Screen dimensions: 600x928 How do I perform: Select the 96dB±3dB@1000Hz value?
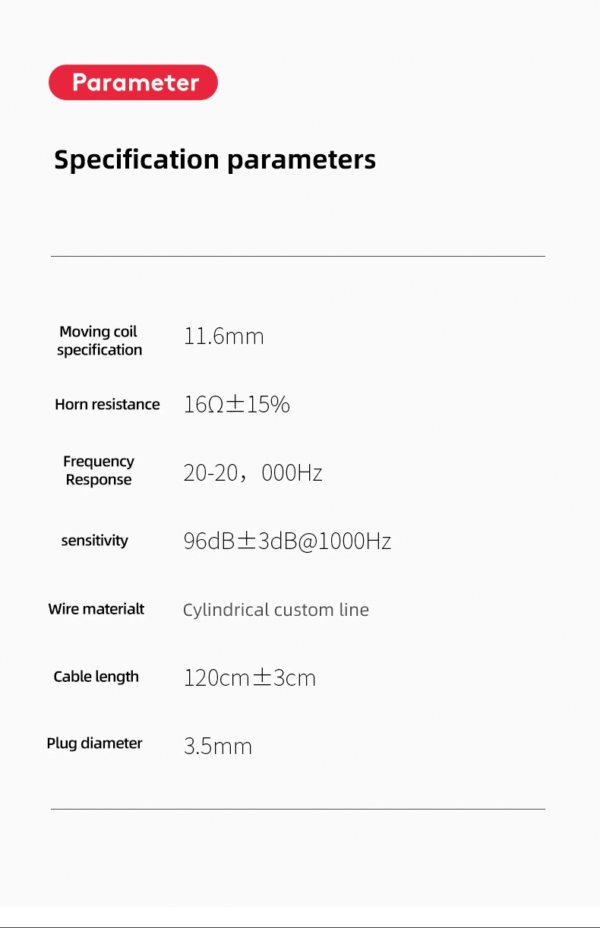click(x=287, y=541)
